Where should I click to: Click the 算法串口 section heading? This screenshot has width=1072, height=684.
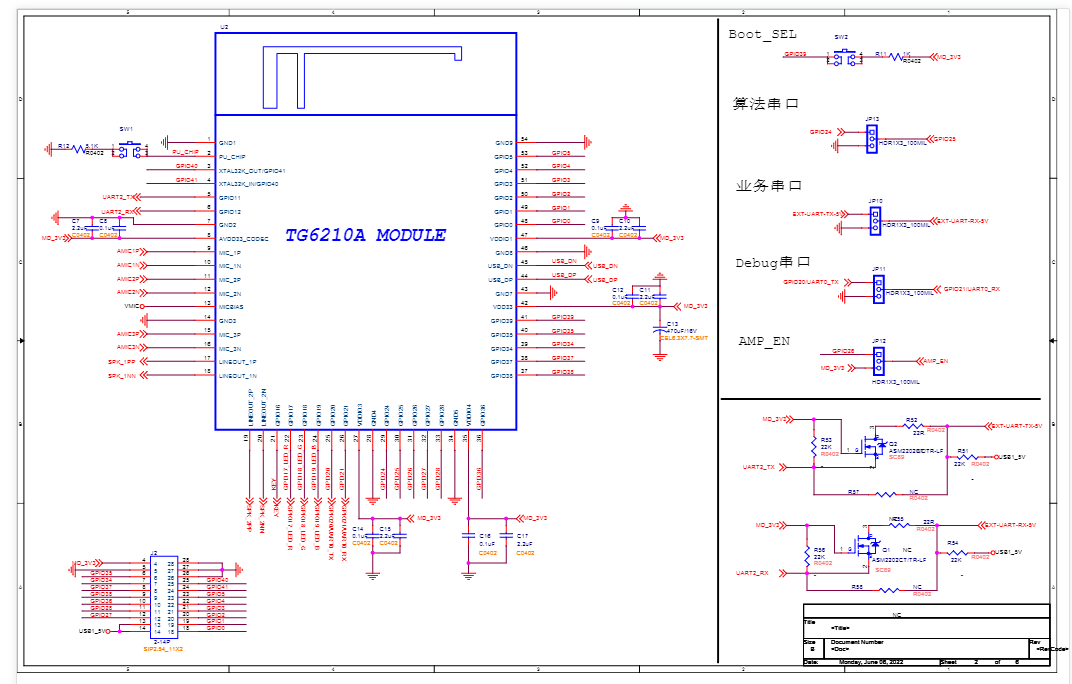766,104
